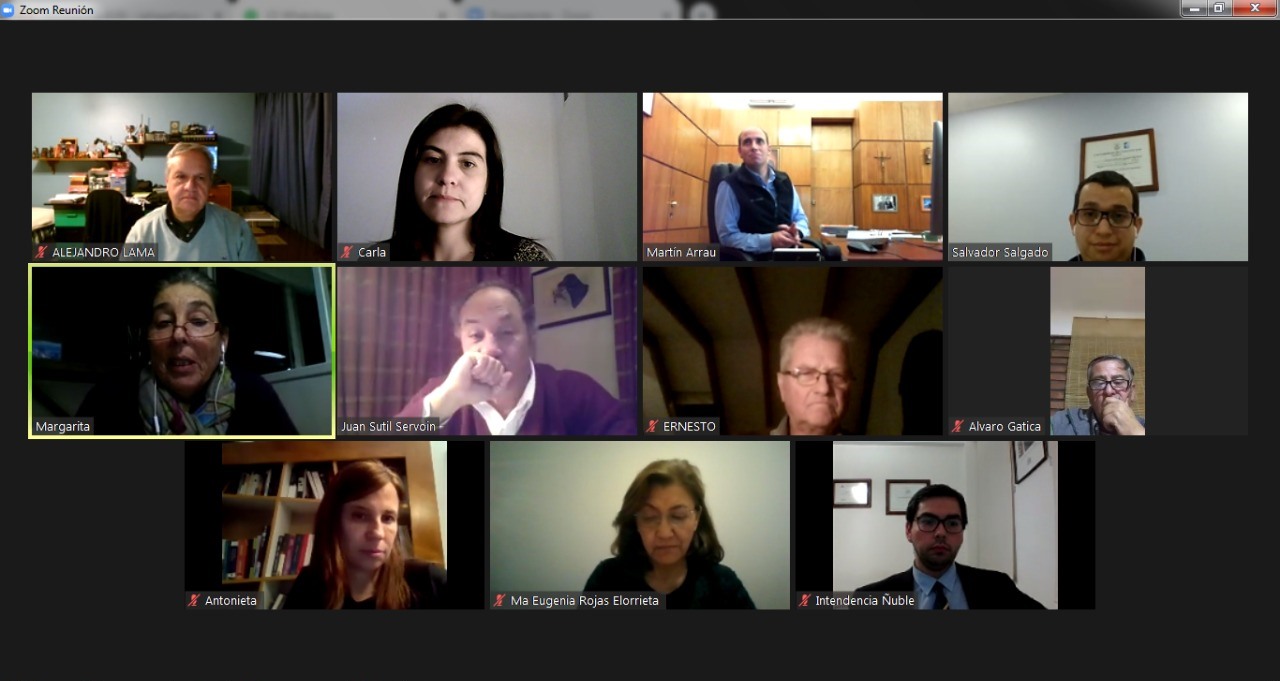Click Carla's muted microphone icon

(x=347, y=253)
